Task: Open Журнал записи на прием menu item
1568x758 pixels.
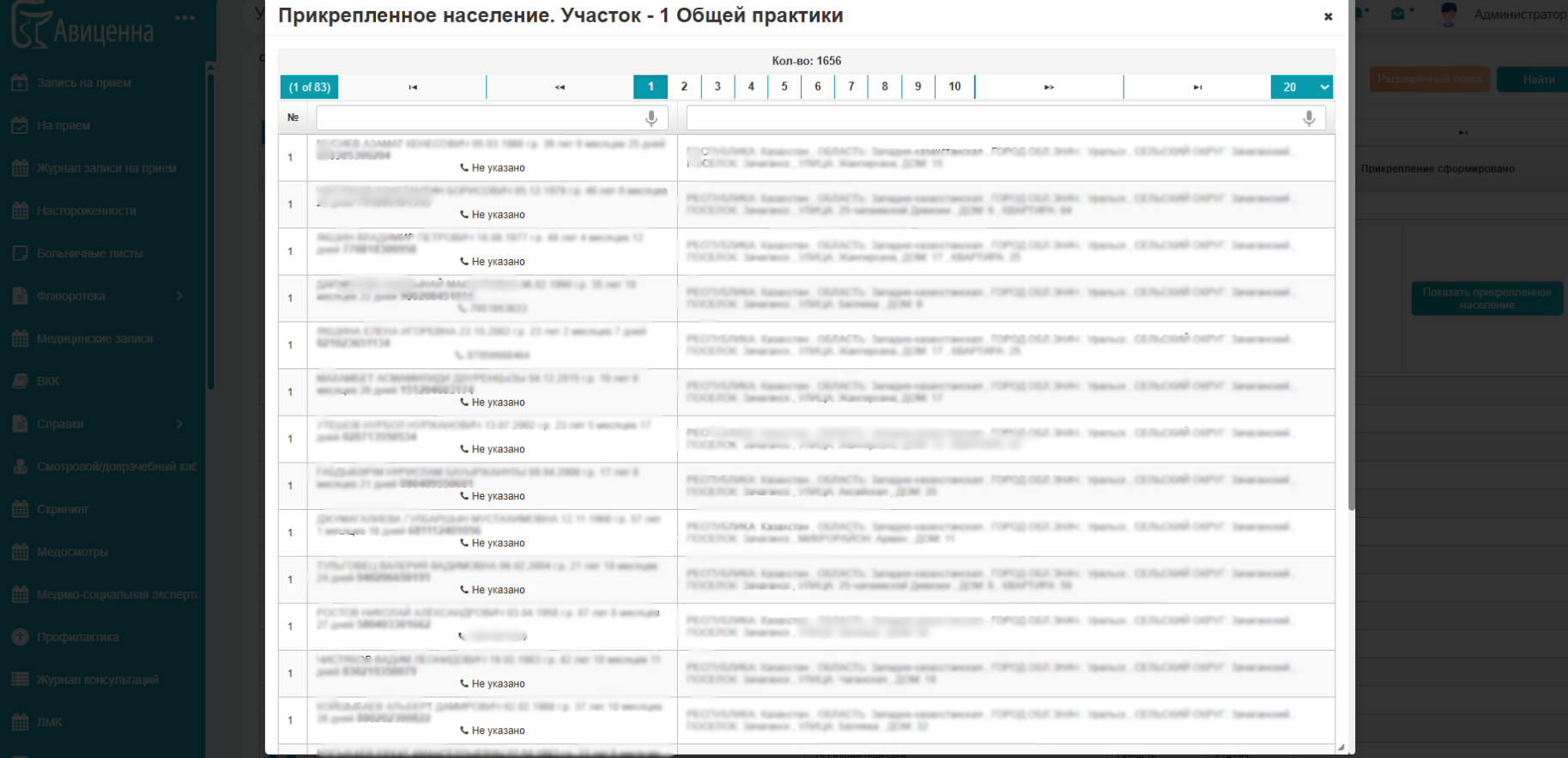Action: coord(106,168)
